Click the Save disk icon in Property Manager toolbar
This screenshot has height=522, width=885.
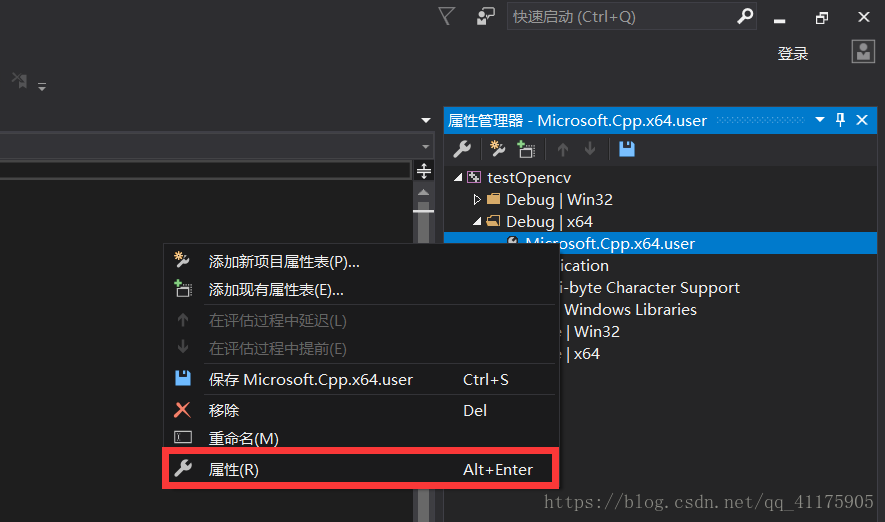pyautogui.click(x=626, y=149)
